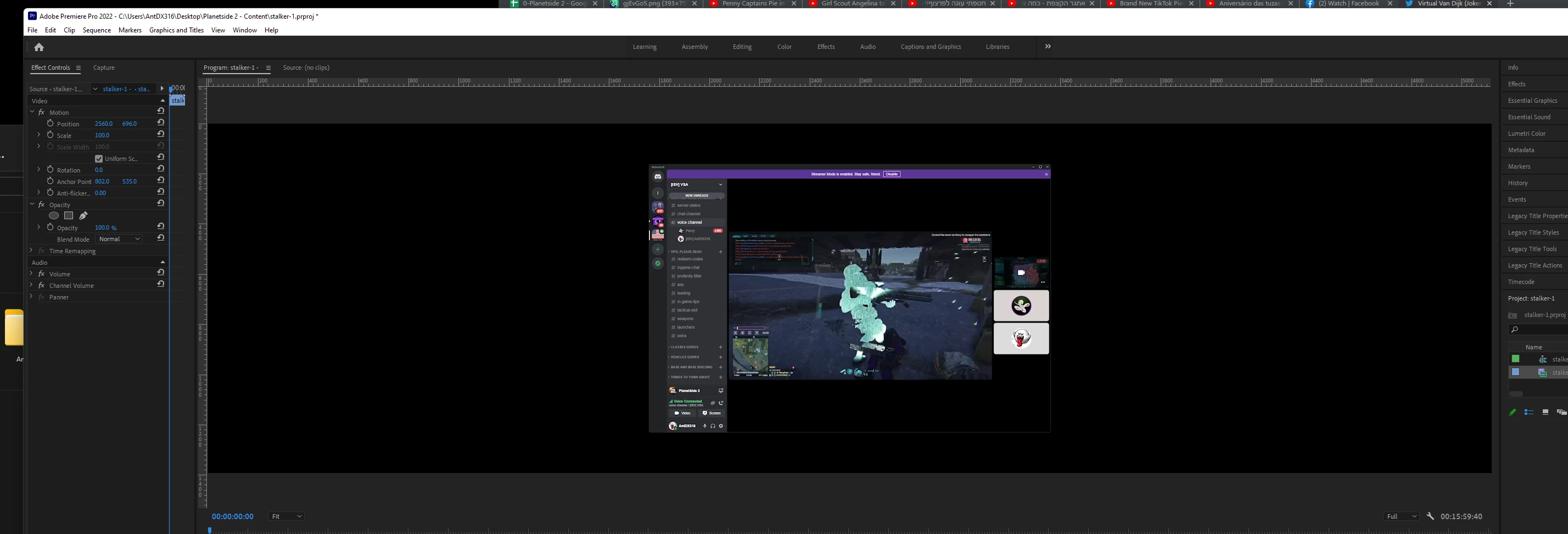The width and height of the screenshot is (1568, 534).
Task: Switch Project panel to list view
Action: [x=1528, y=412]
